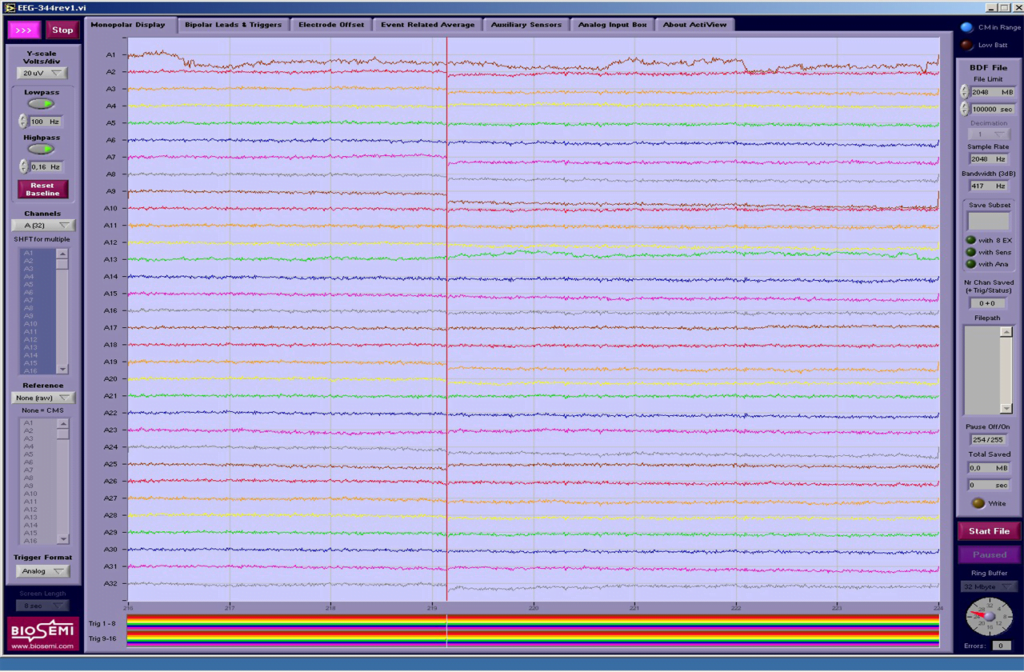Click the Sample Rate 2048 Hz field
Viewport: 1024px width, 672px height.
point(989,159)
